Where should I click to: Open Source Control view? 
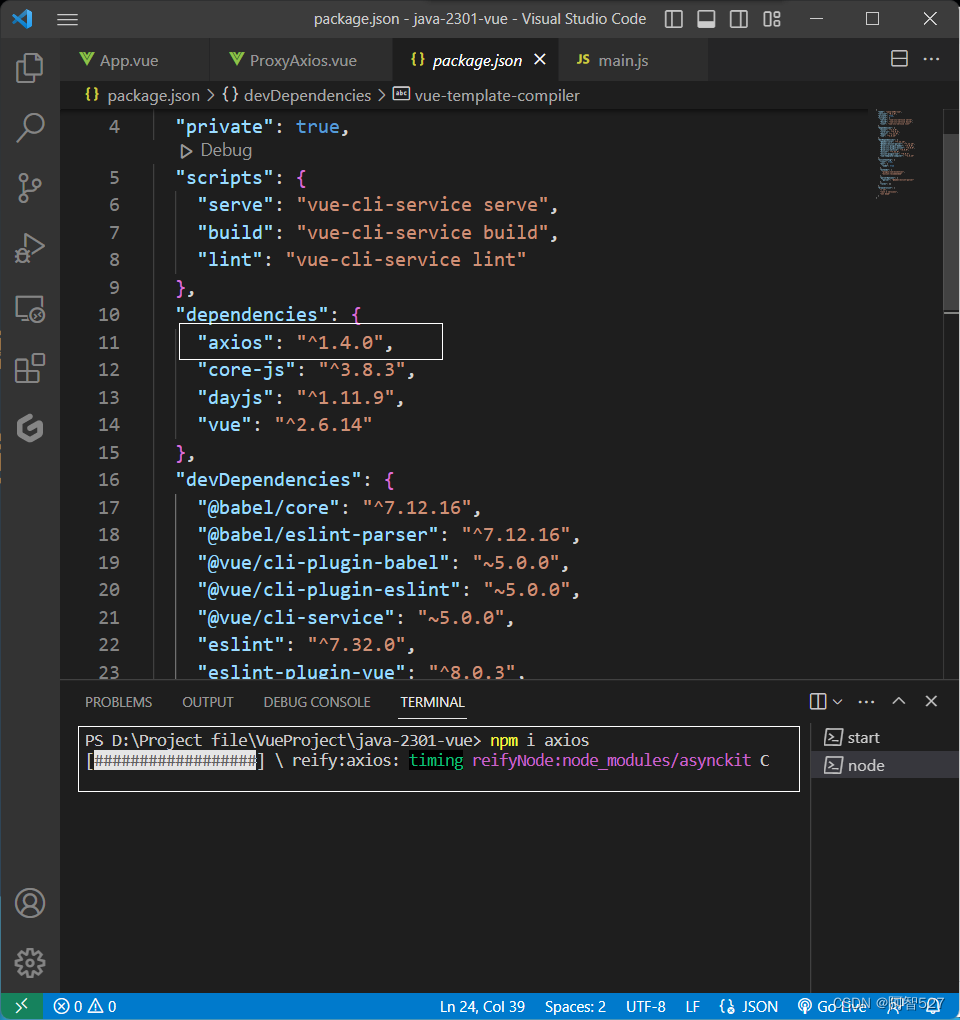29,188
